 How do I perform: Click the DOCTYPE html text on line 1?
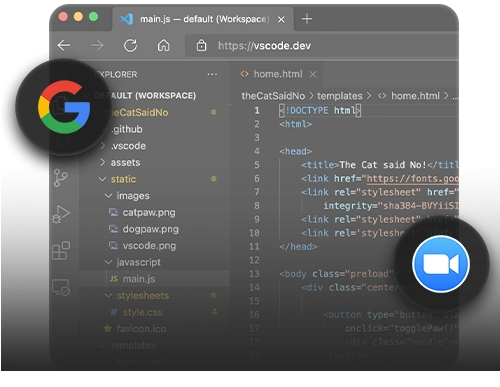point(320,110)
